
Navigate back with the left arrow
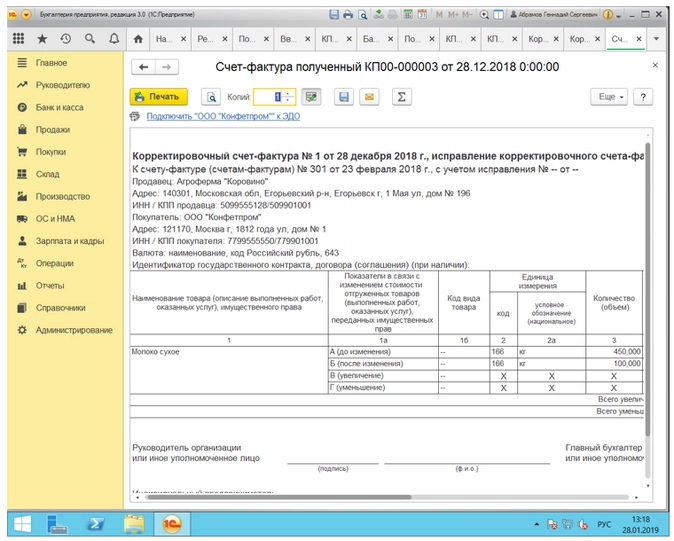[144, 67]
